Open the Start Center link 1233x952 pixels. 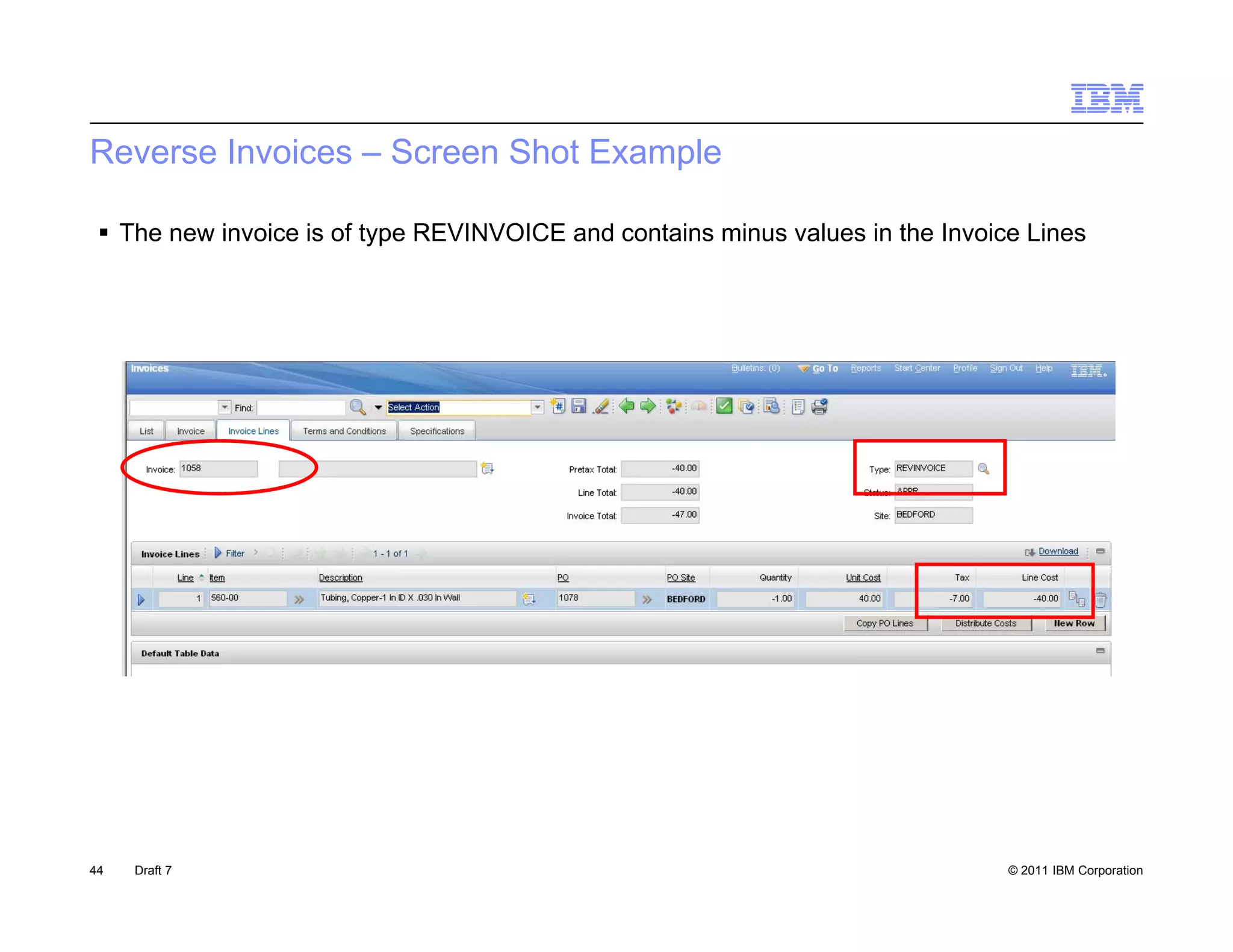click(x=917, y=368)
